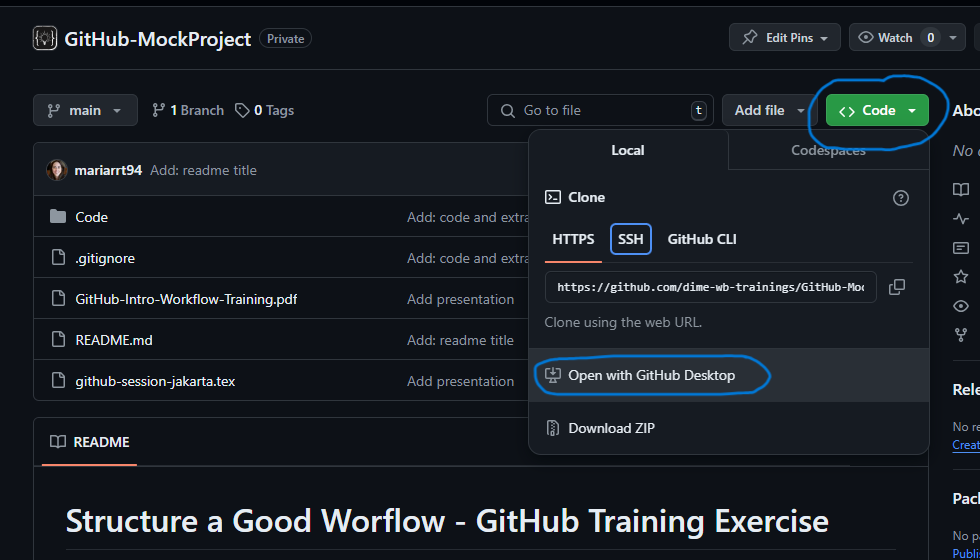This screenshot has width=980, height=560.
Task: Open the .gitignore file
Action: coord(105,258)
